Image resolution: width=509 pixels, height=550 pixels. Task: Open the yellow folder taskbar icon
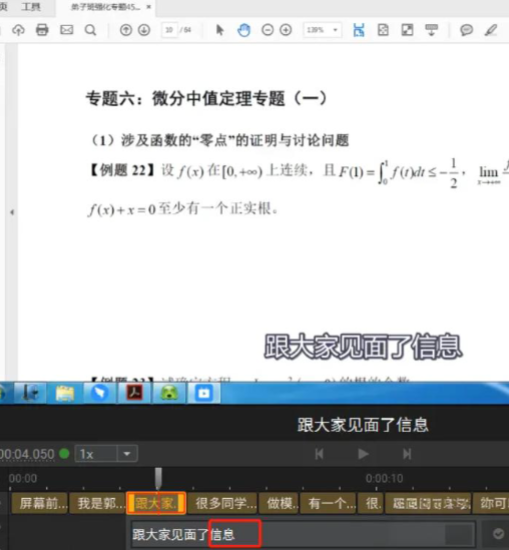point(65,393)
